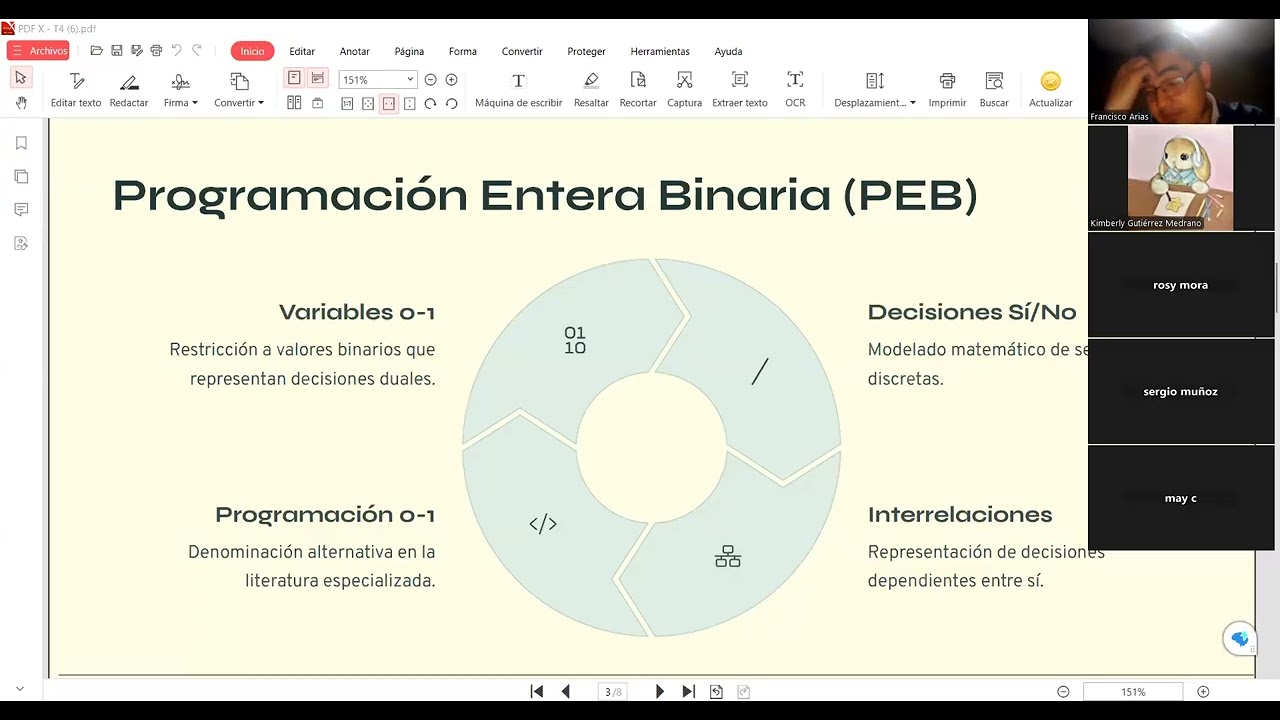Click the Buscar search tool

[x=994, y=90]
